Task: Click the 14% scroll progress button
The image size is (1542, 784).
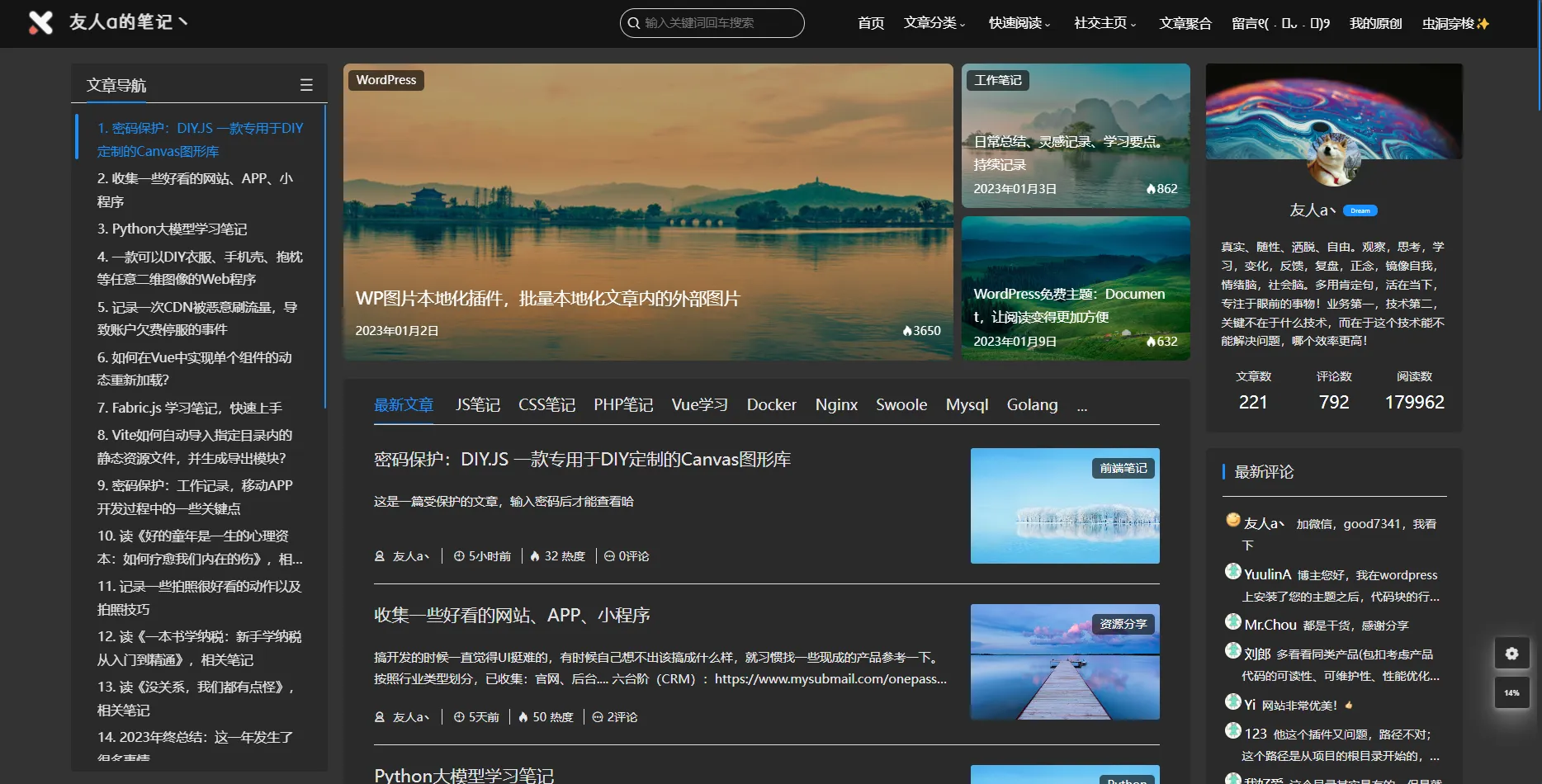Action: tap(1511, 692)
